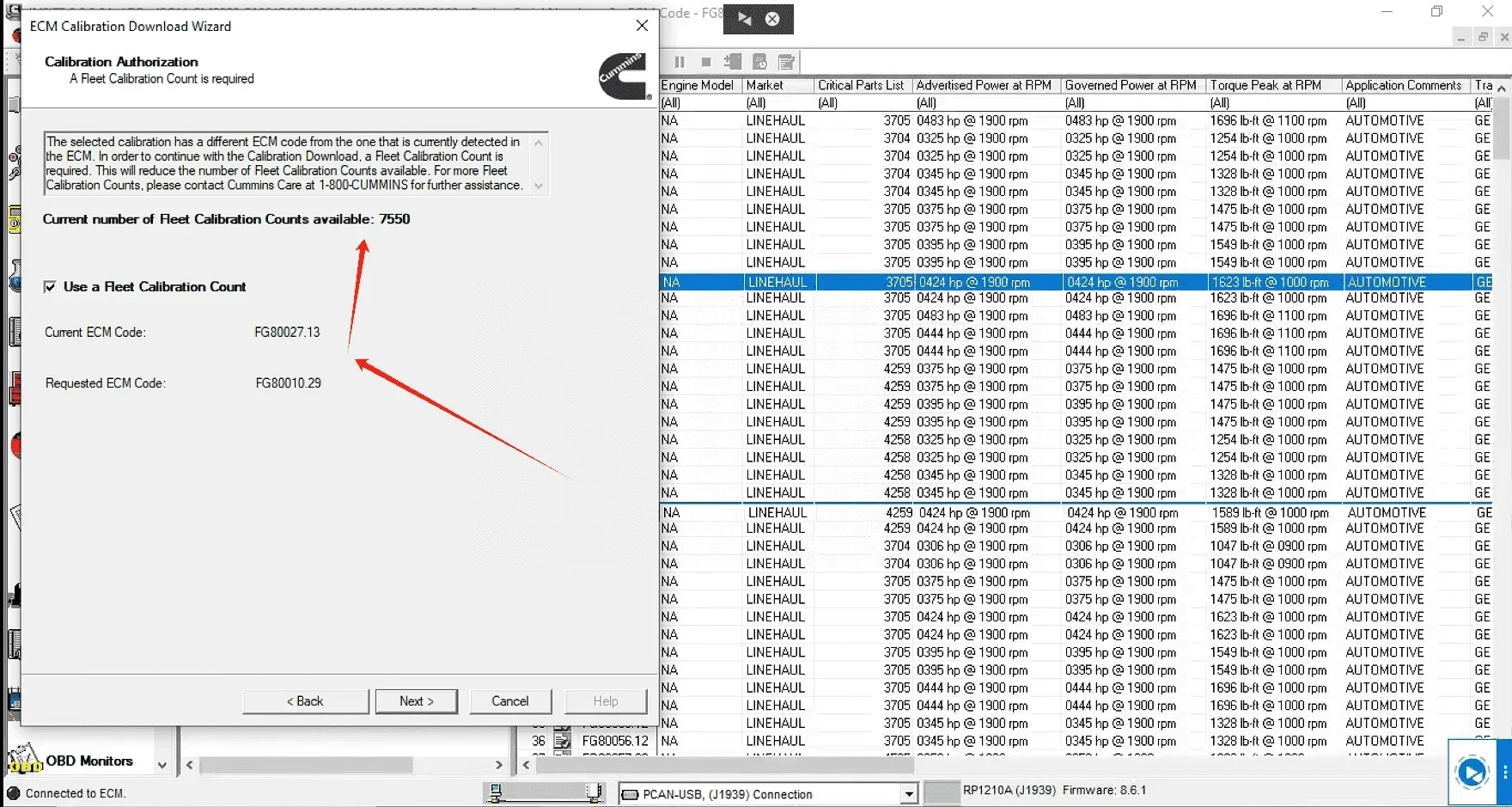
Task: Open the PCAN-USB (J1939) connection dropdown
Action: coord(909,793)
